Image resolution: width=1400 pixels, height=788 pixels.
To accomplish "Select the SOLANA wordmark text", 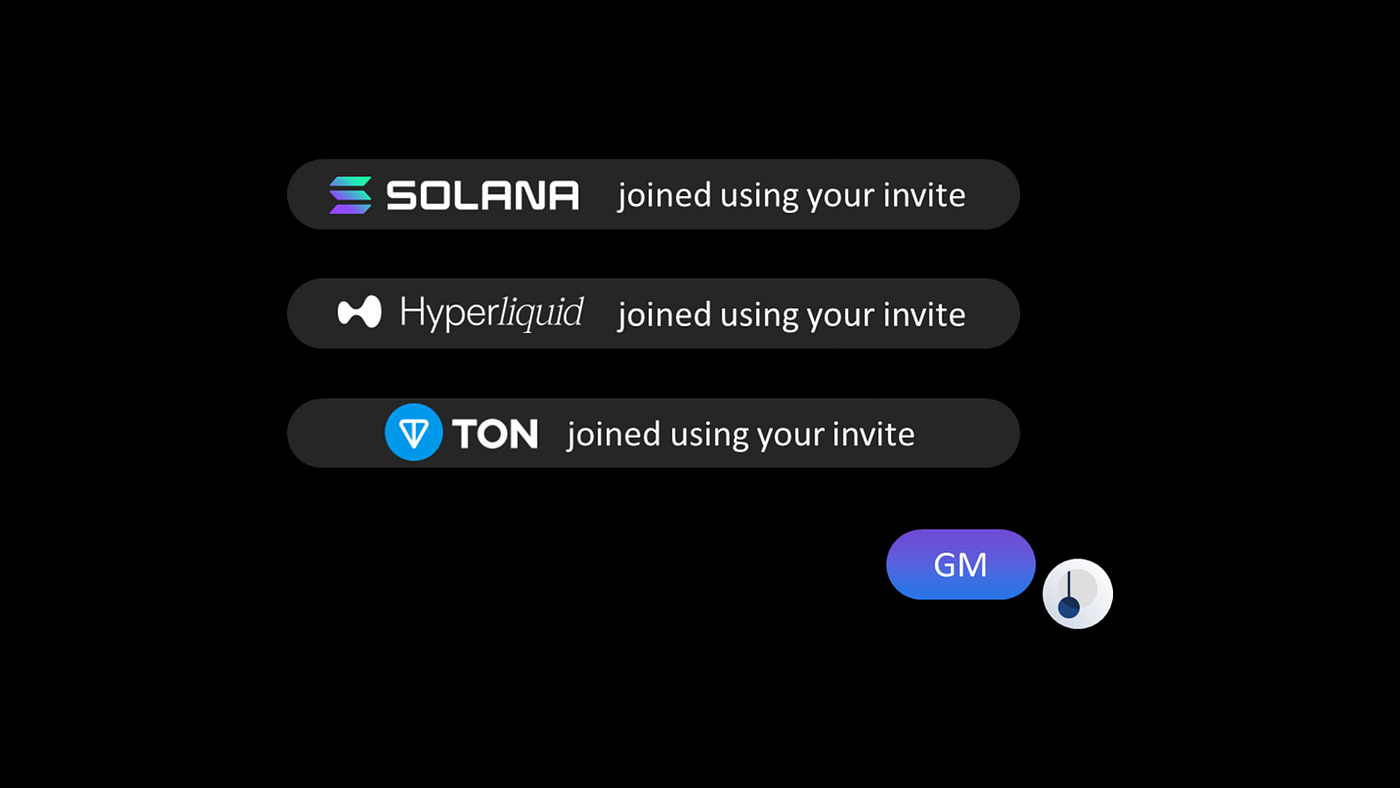I will tap(482, 195).
